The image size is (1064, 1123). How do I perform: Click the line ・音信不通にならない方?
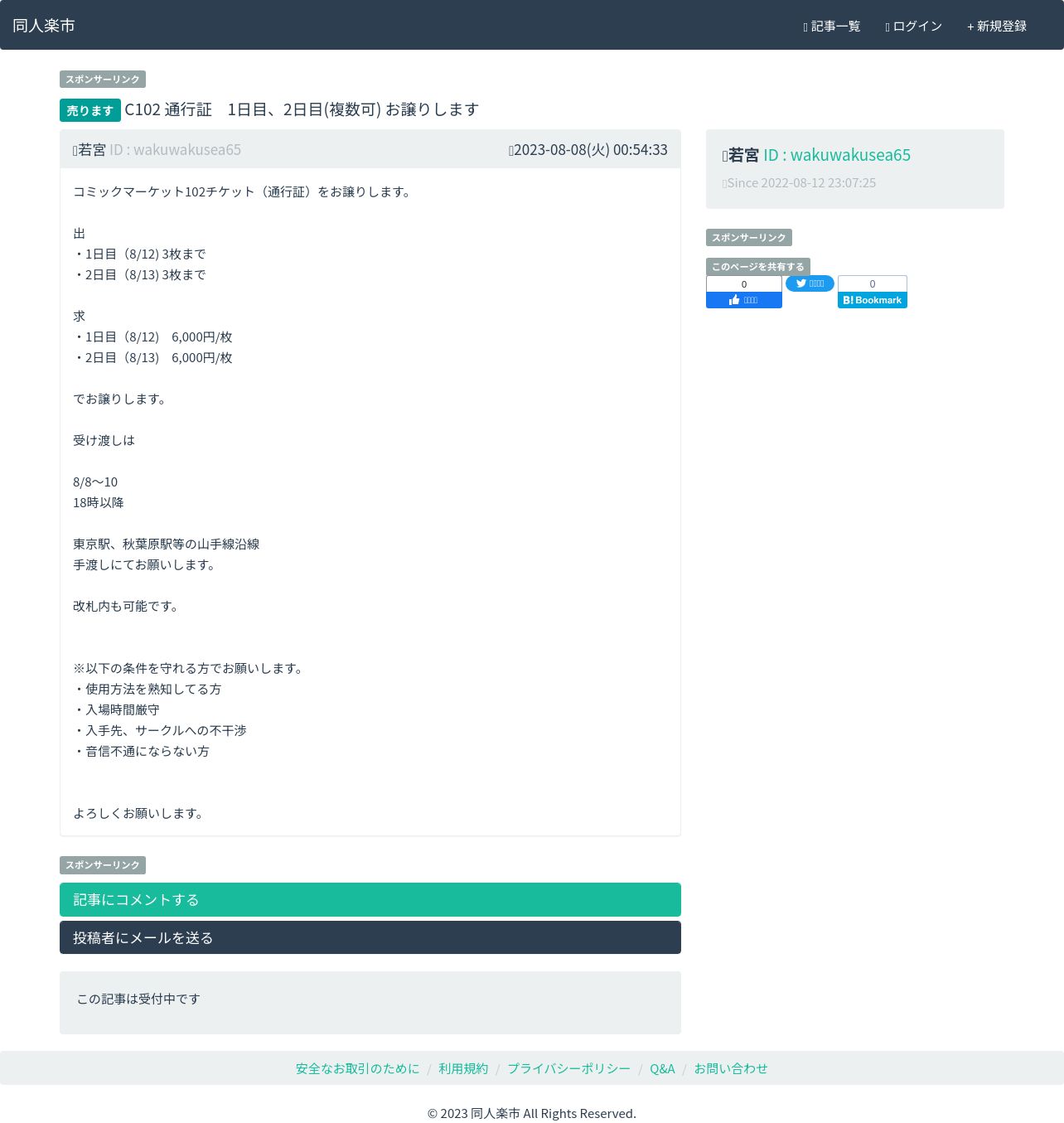pos(142,751)
